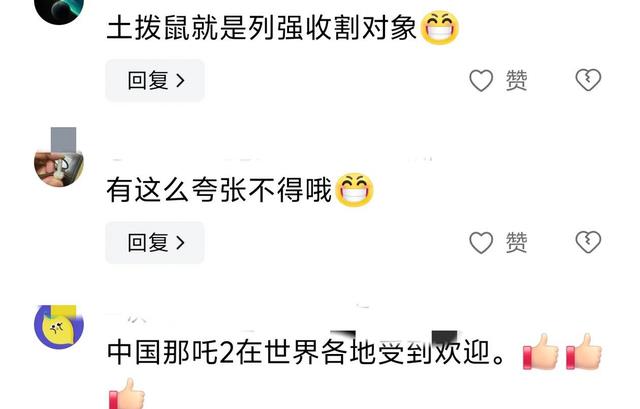Select the comment text 有这么夸张不得哦
Screen dimensions: 640x409
(219, 191)
